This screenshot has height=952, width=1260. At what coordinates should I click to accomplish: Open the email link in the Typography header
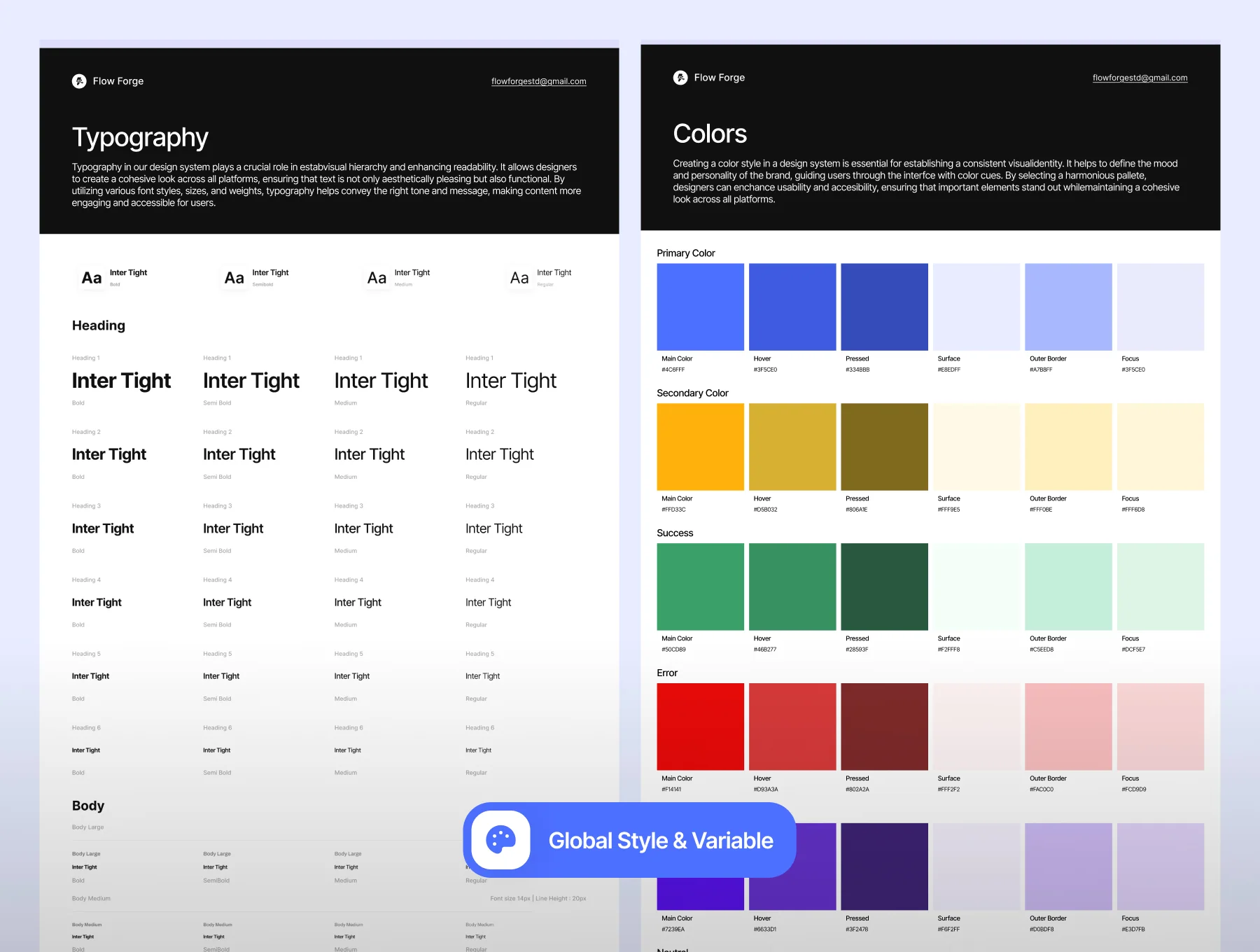(x=538, y=81)
